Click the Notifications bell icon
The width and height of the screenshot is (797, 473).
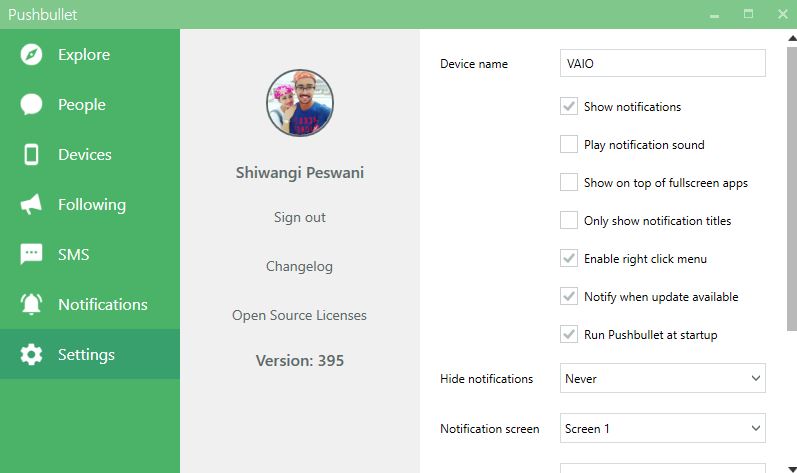31,304
